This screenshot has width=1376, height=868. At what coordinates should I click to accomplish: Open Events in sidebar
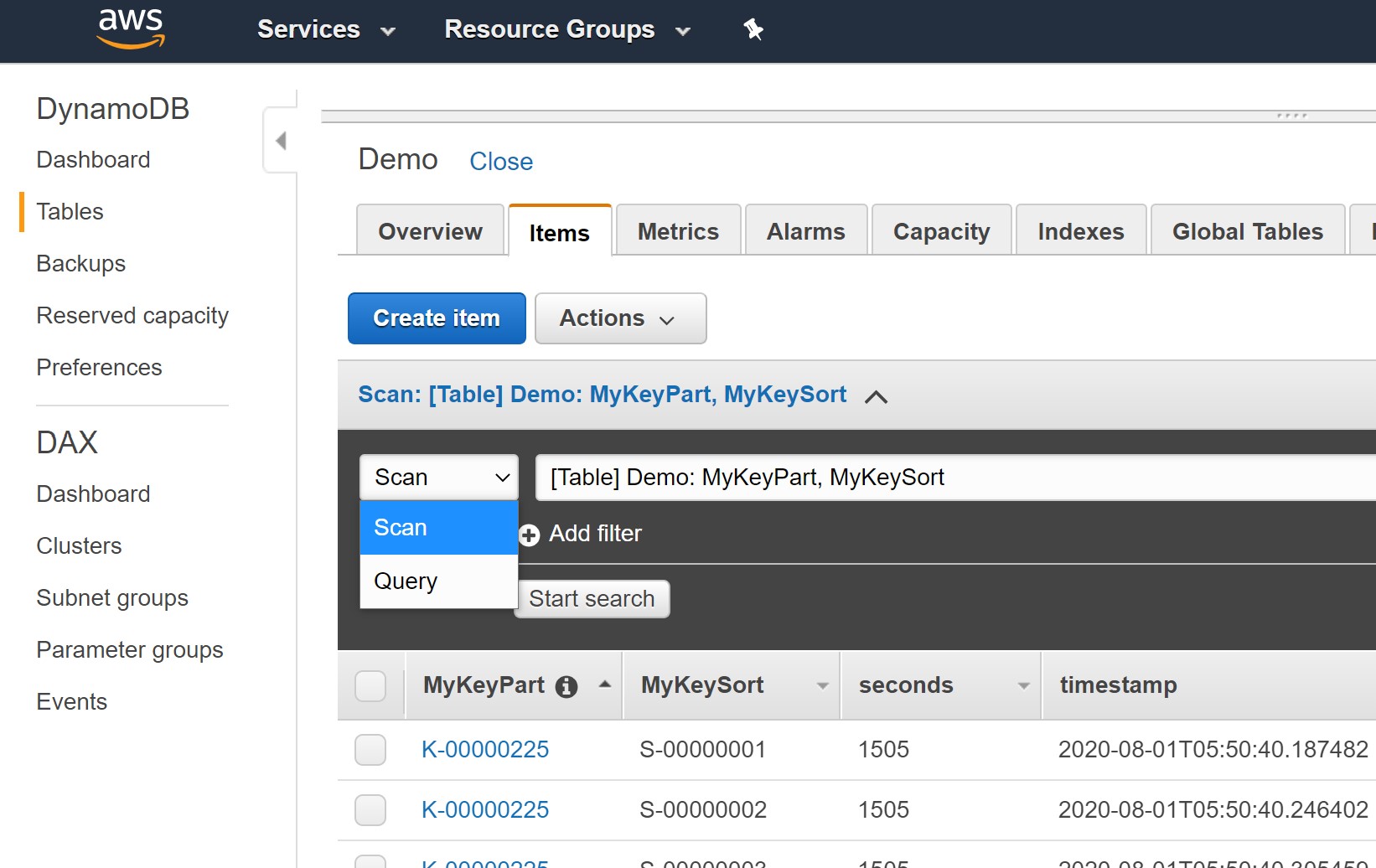coord(71,702)
